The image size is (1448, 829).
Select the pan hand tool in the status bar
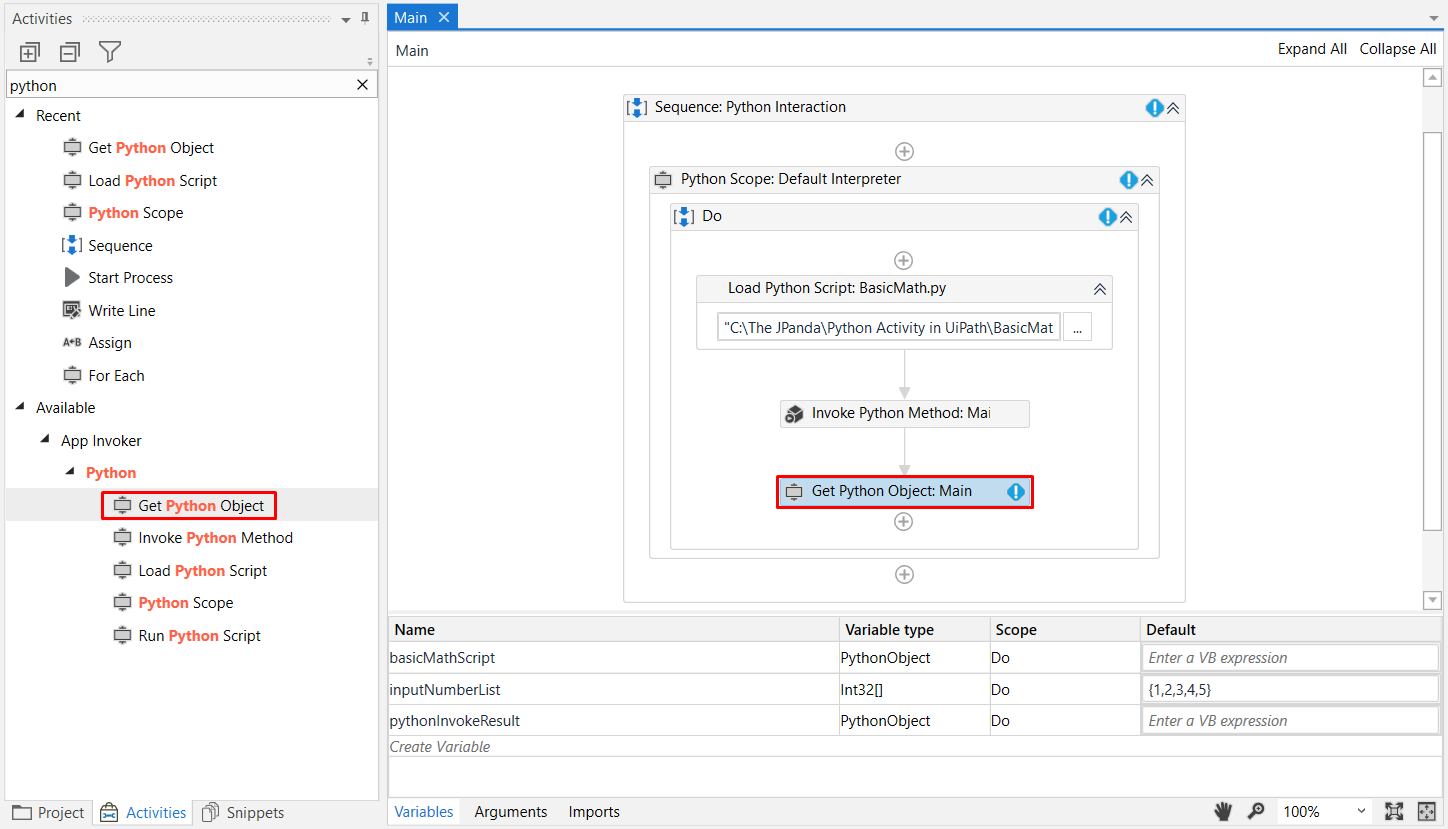(1222, 811)
